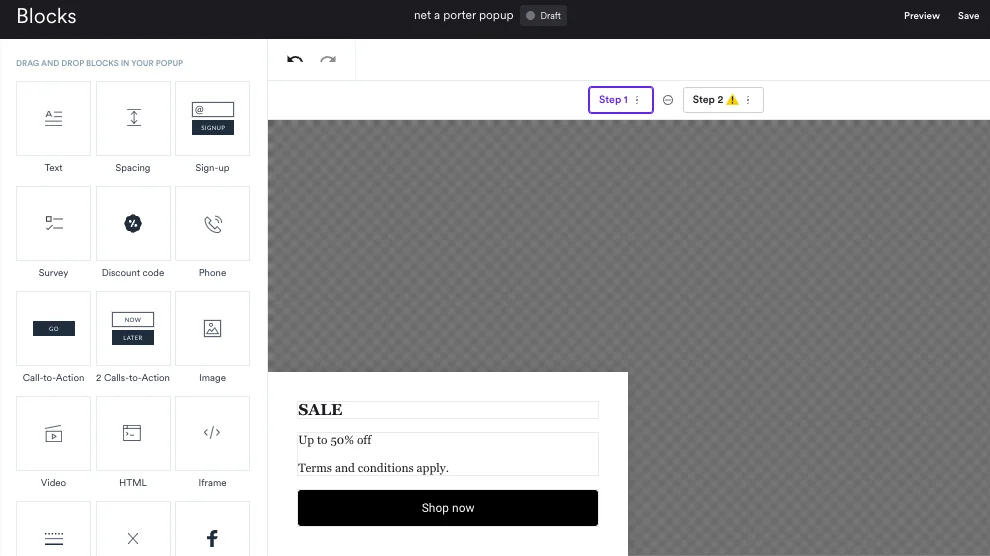Click the Shop now button in popup

pos(448,508)
